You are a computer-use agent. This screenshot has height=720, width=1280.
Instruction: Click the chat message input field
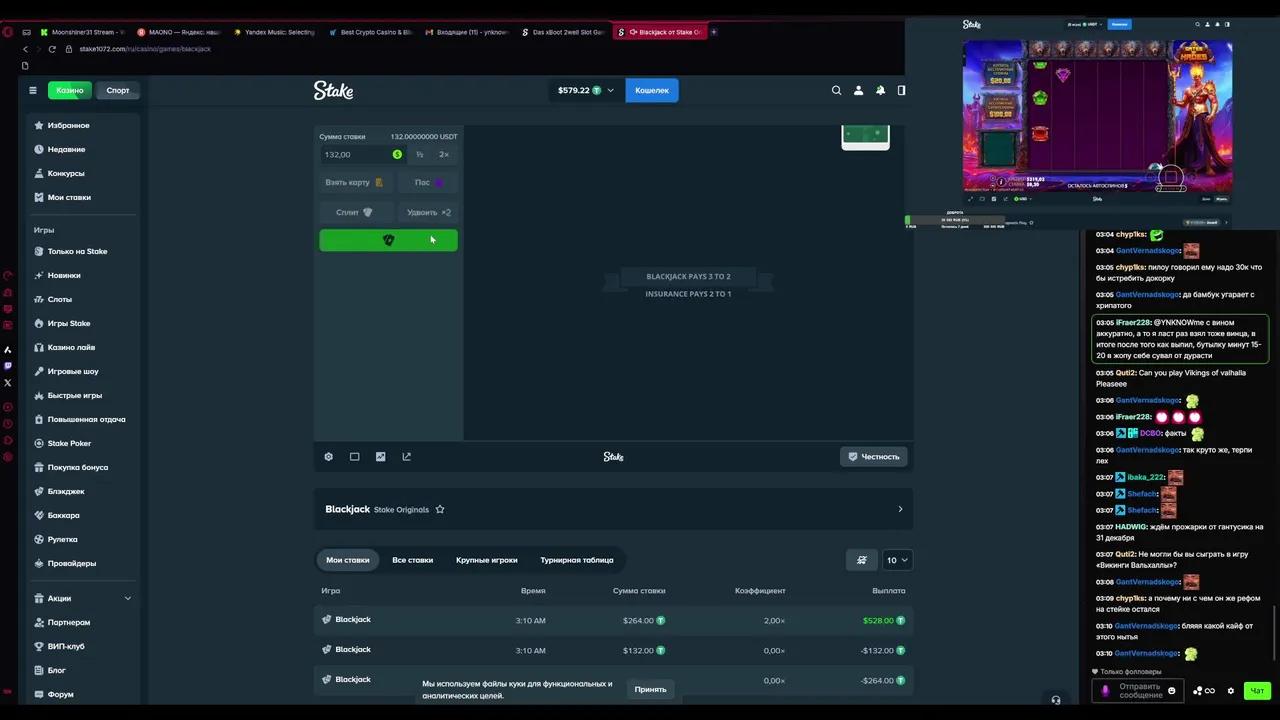1140,691
